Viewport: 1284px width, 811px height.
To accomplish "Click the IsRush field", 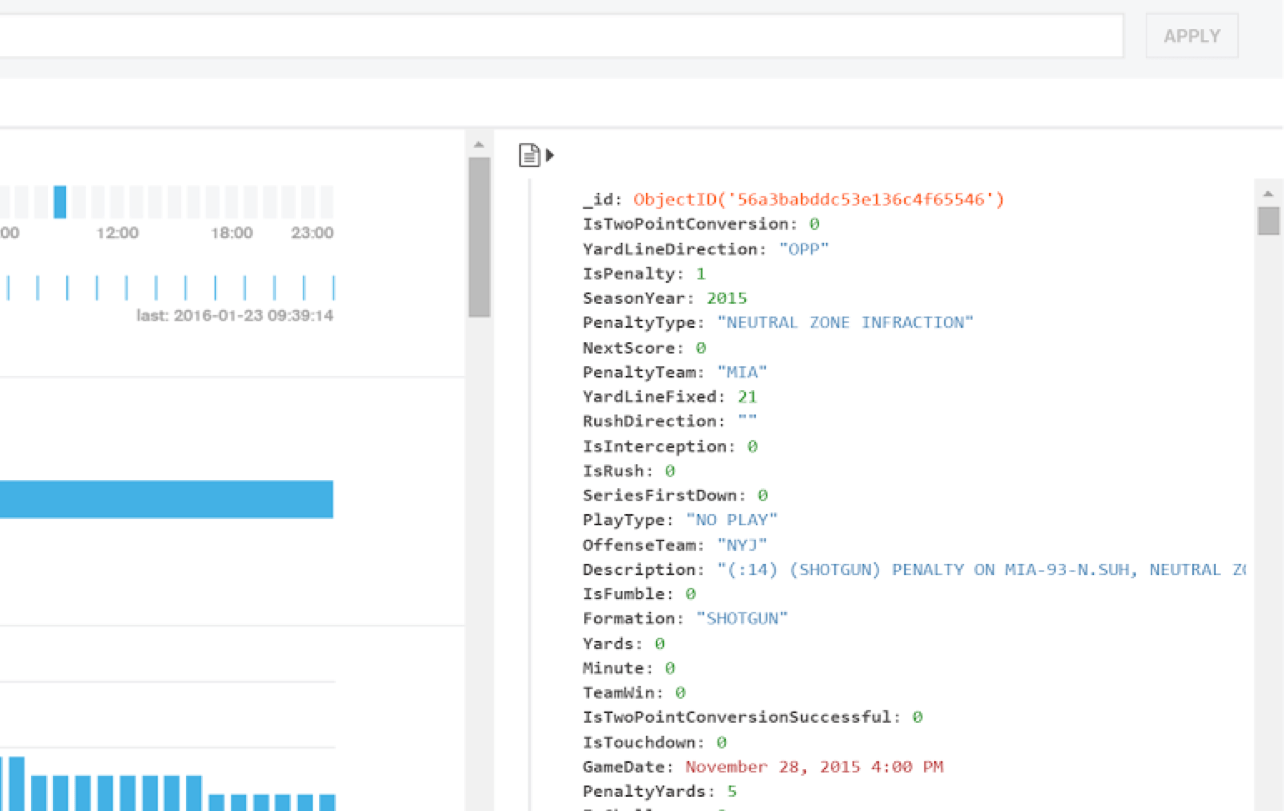I will tap(629, 471).
